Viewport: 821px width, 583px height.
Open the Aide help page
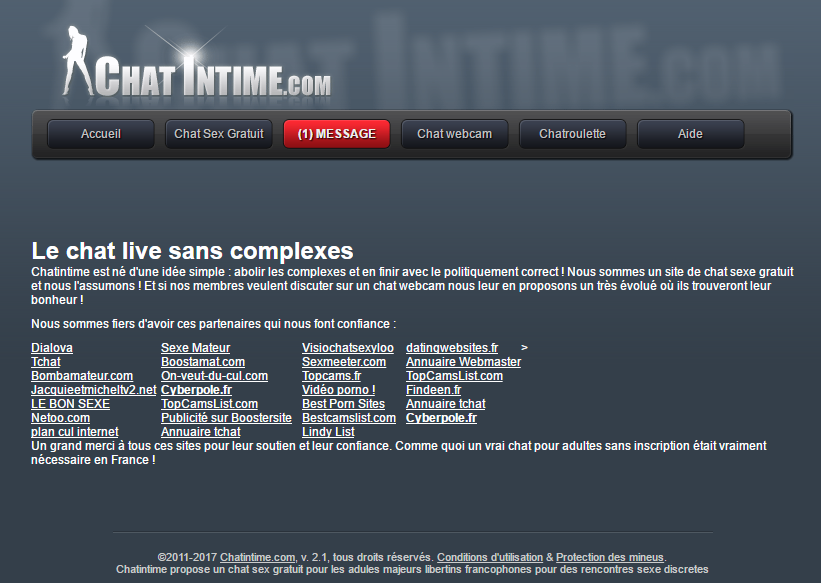tap(690, 134)
